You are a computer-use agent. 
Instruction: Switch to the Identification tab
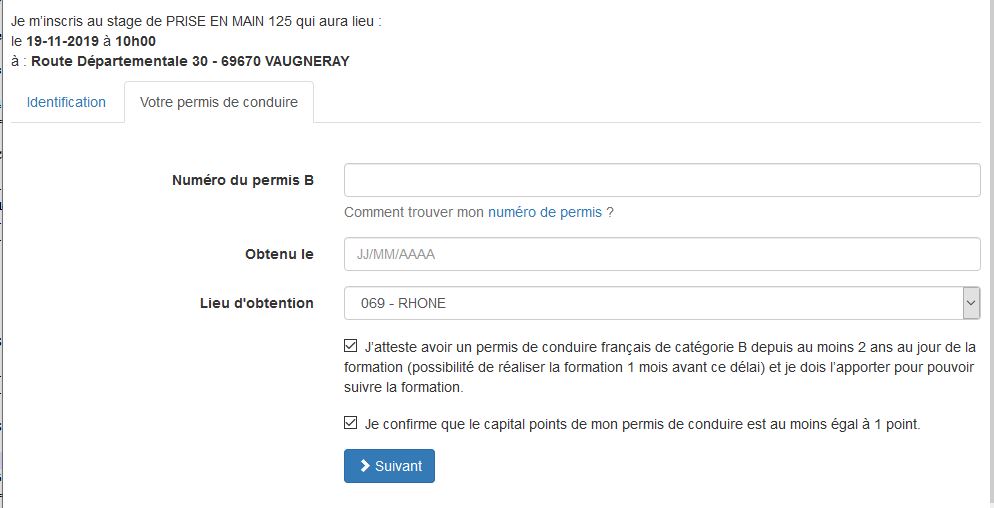[x=66, y=102]
